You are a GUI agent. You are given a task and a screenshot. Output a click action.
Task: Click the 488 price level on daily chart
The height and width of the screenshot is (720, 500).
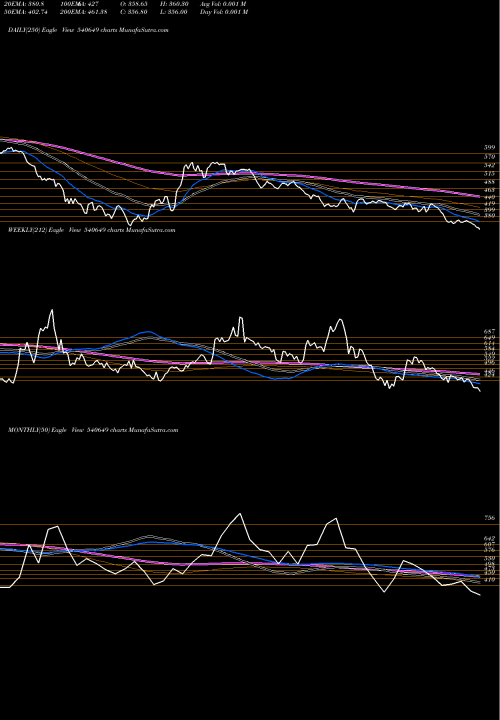[x=489, y=182]
